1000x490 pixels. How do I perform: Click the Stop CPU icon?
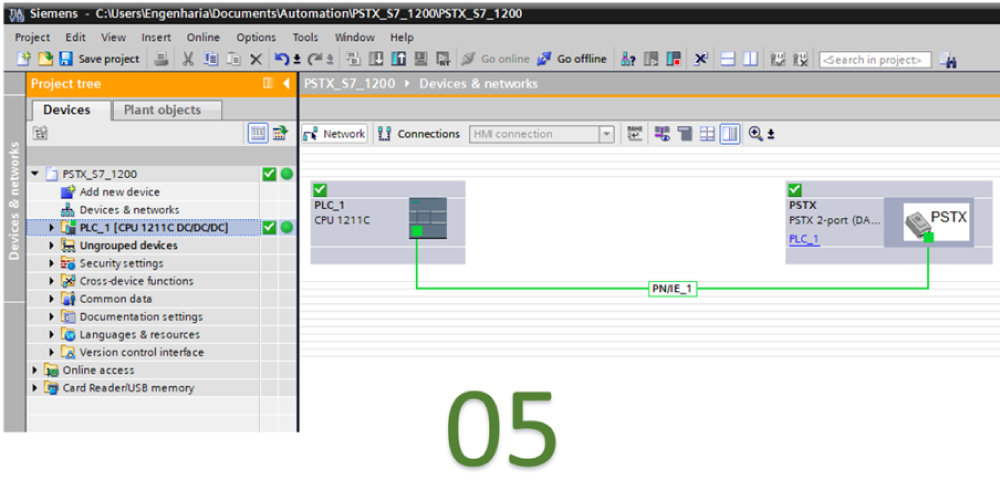click(673, 59)
